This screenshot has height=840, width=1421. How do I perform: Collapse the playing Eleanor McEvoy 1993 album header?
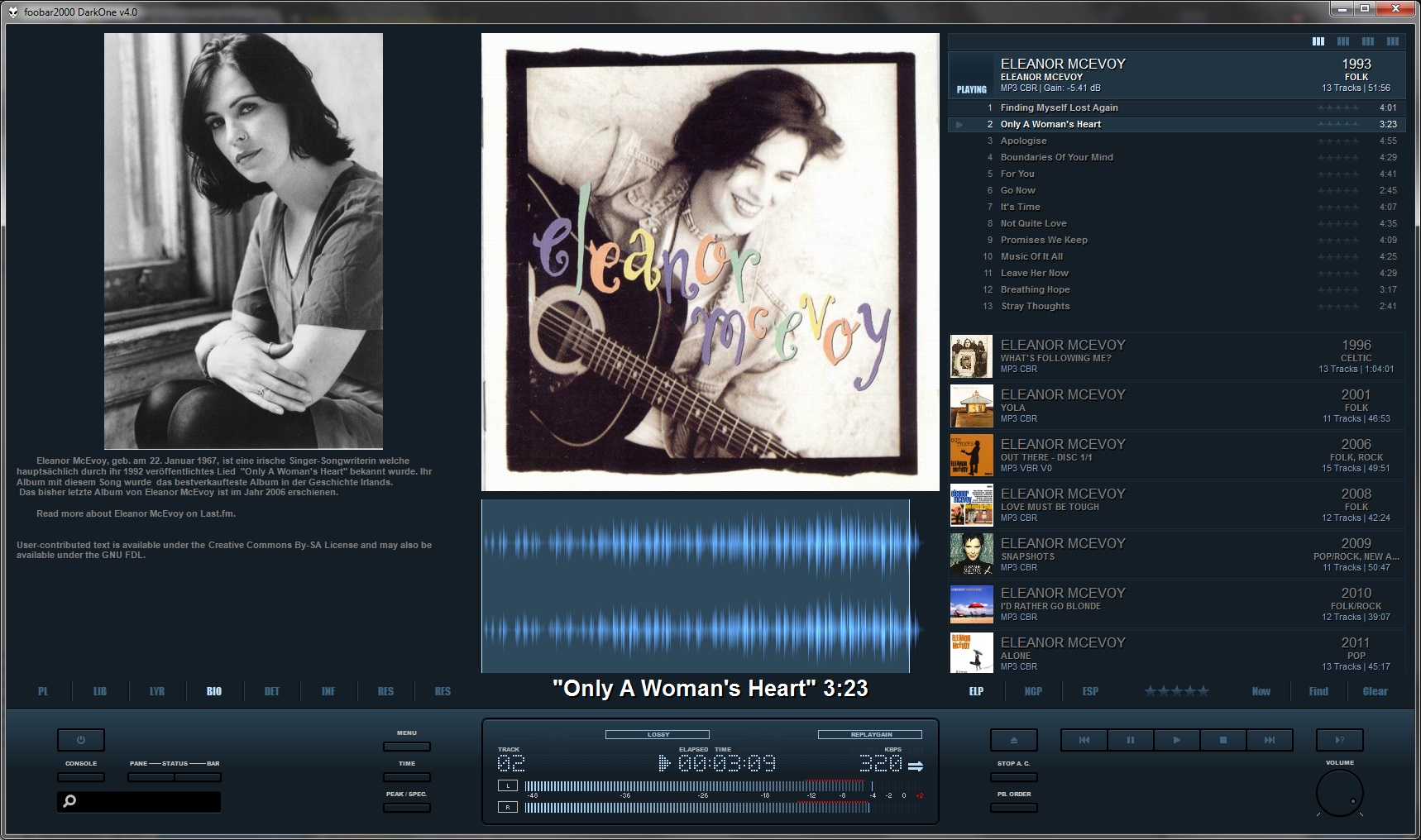click(x=1176, y=75)
